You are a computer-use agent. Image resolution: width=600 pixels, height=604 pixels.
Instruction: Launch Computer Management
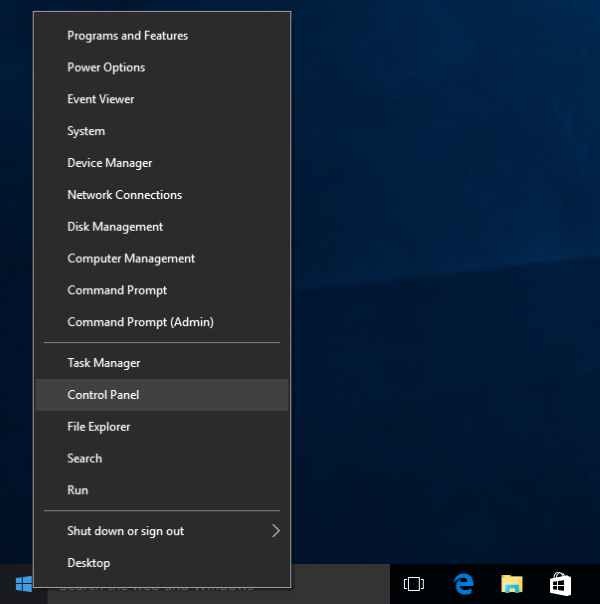click(x=131, y=259)
